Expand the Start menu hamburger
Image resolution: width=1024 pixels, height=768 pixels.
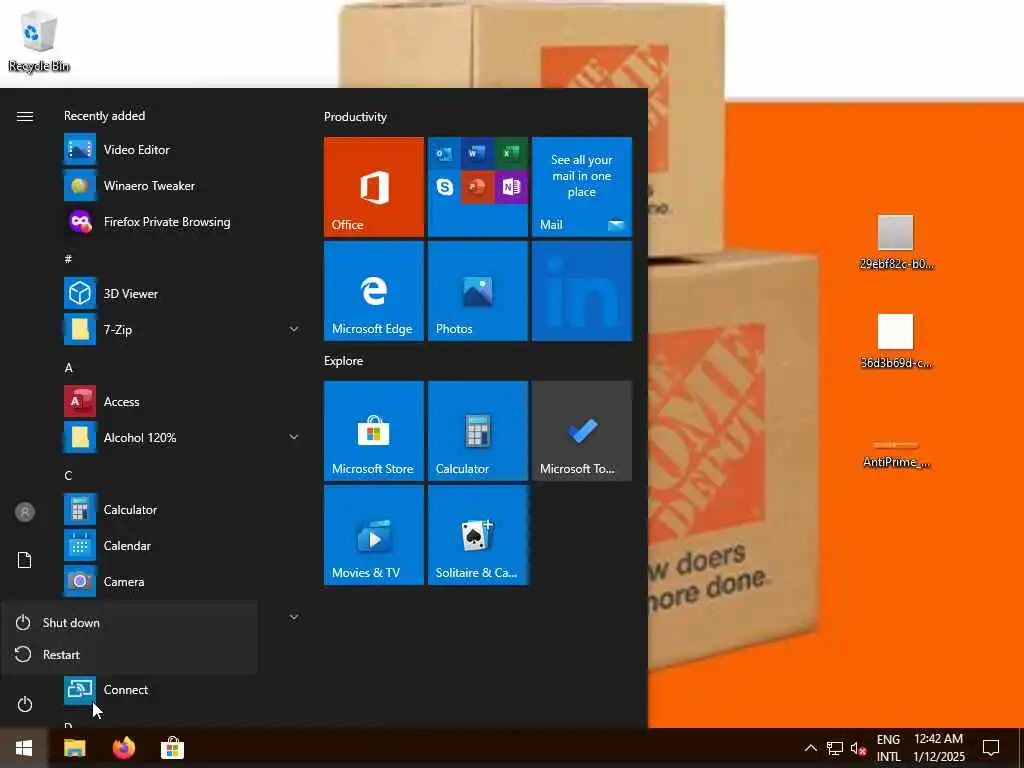[x=25, y=116]
